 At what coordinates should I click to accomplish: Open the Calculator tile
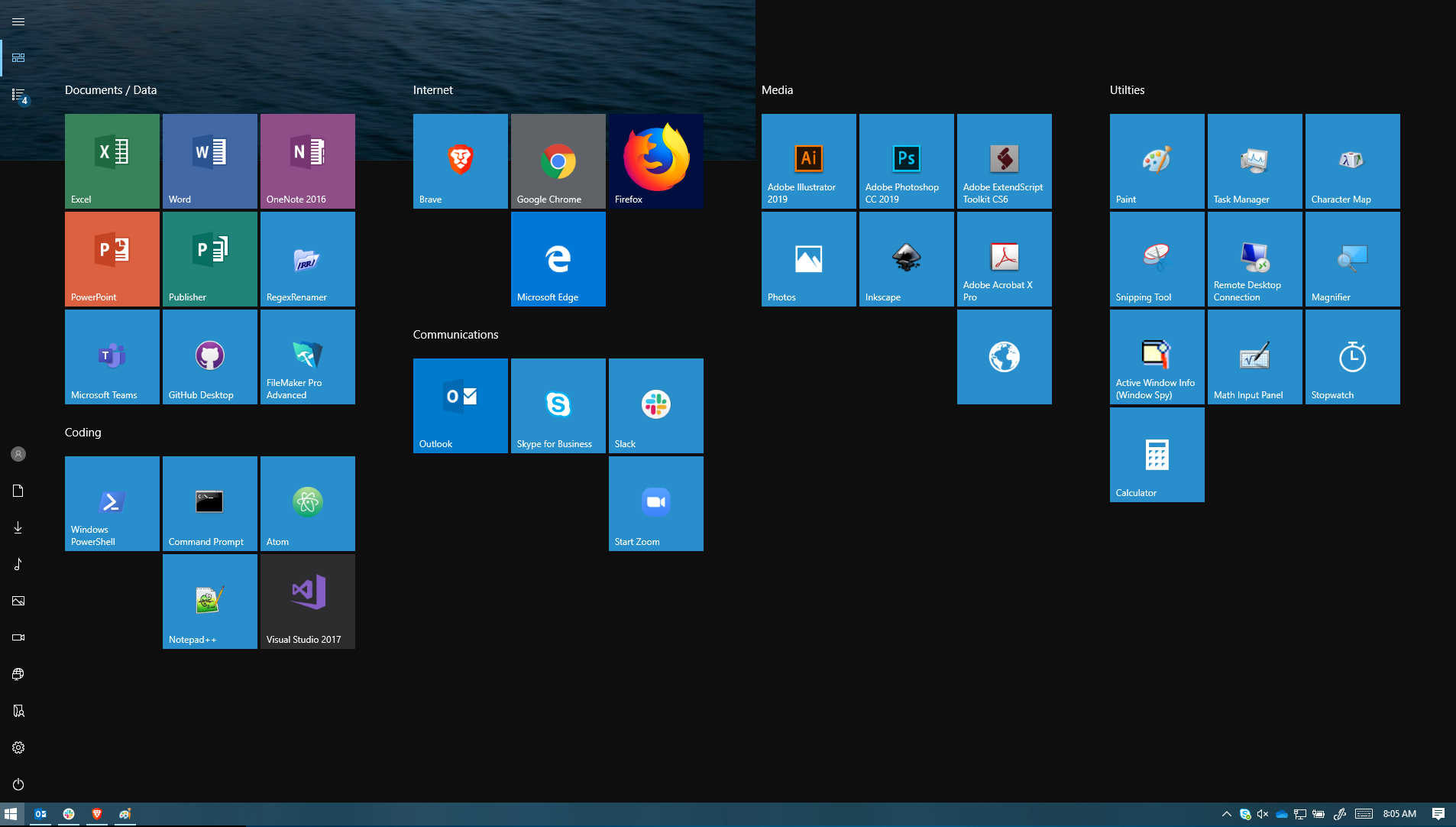[x=1156, y=454]
